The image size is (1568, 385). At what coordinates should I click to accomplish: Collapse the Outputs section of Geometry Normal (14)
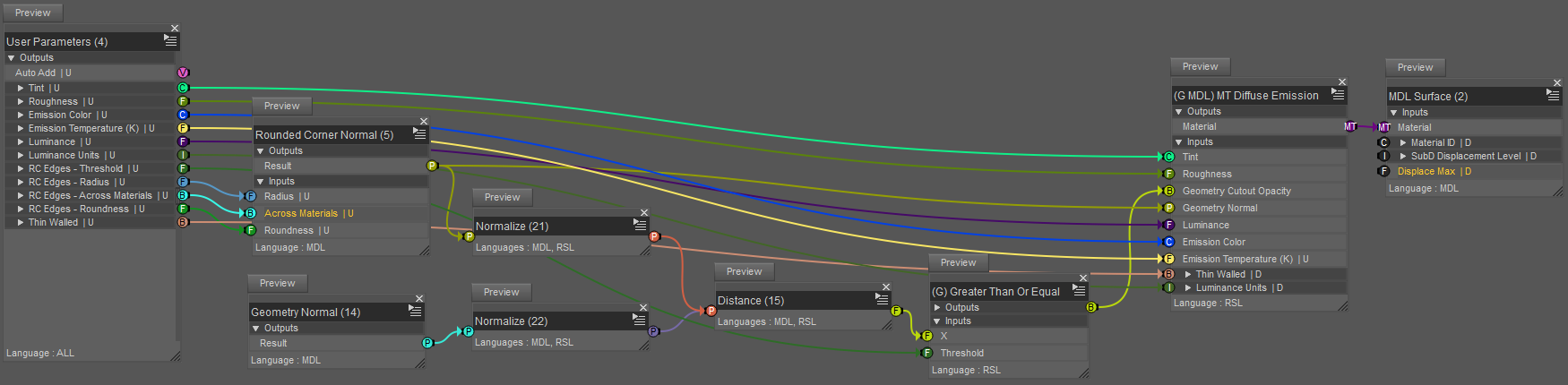[x=256, y=328]
